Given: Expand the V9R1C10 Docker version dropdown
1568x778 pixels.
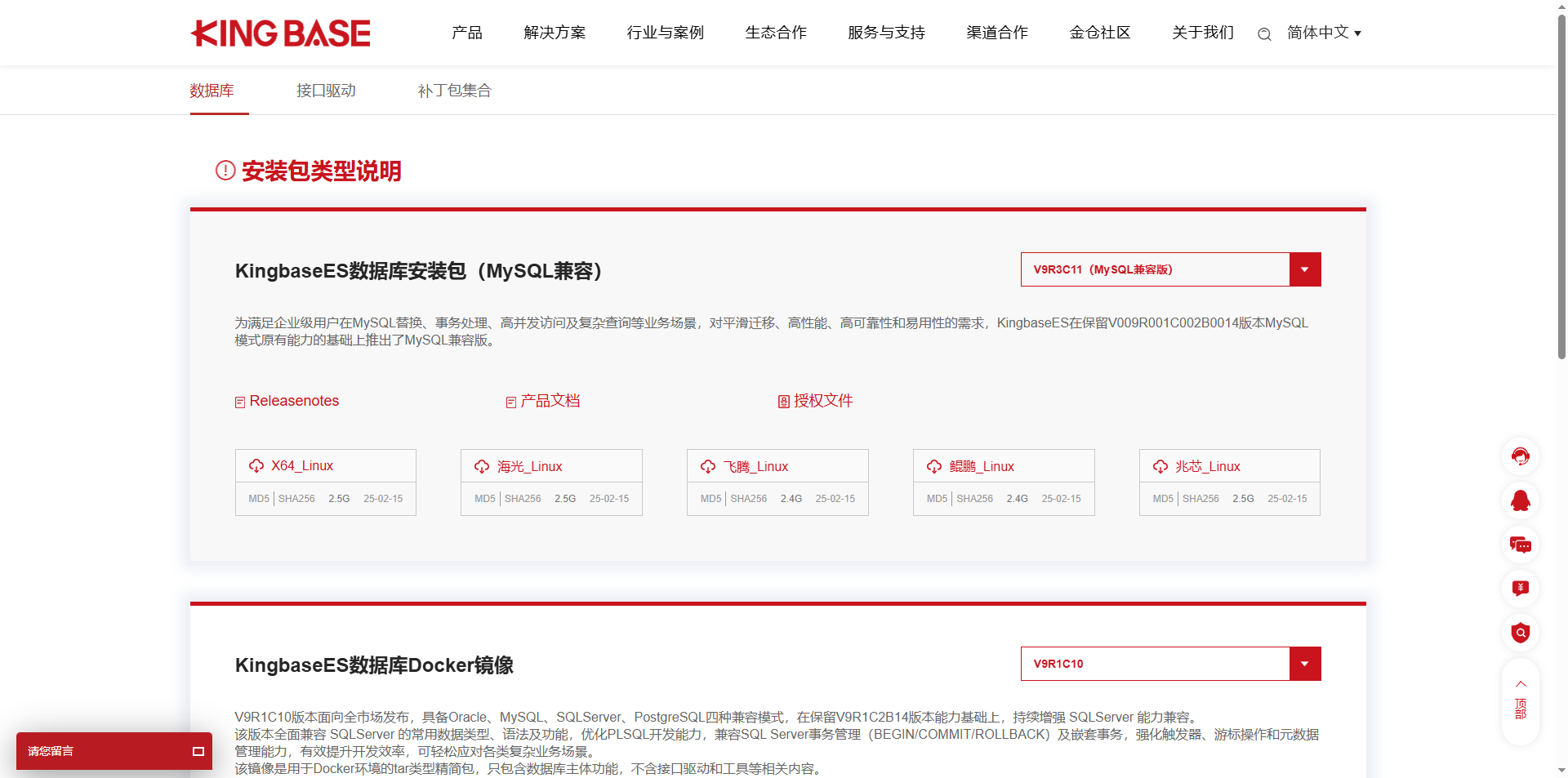Looking at the screenshot, I should 1170,664.
